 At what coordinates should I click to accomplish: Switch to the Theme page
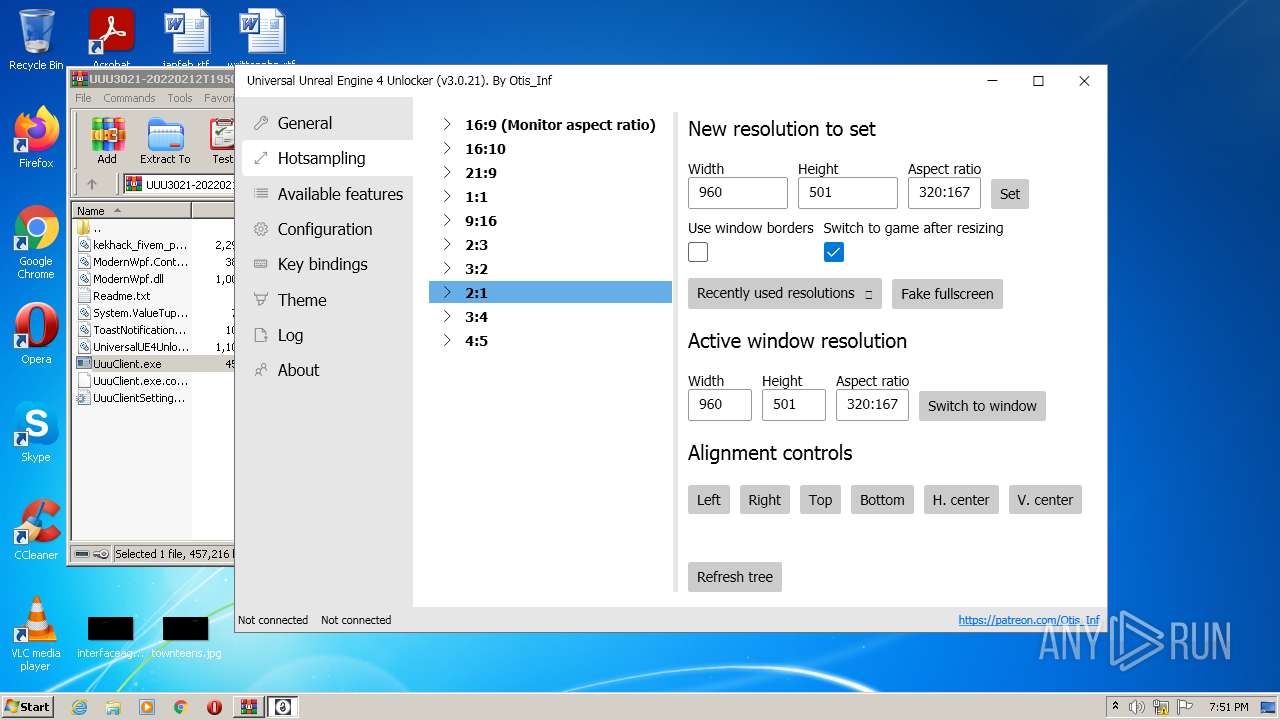coord(327,300)
